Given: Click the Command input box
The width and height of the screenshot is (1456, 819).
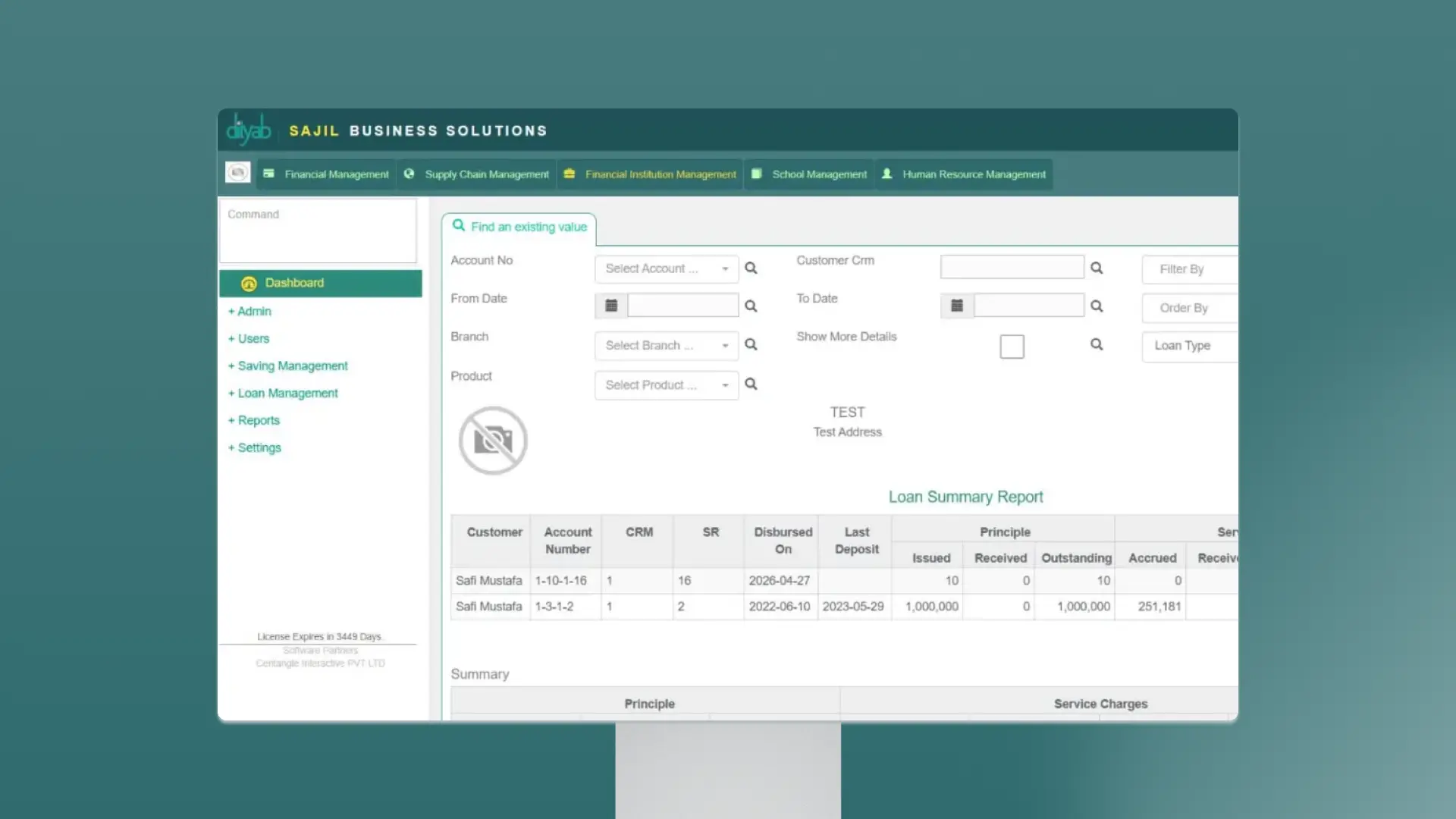Looking at the screenshot, I should point(318,231).
